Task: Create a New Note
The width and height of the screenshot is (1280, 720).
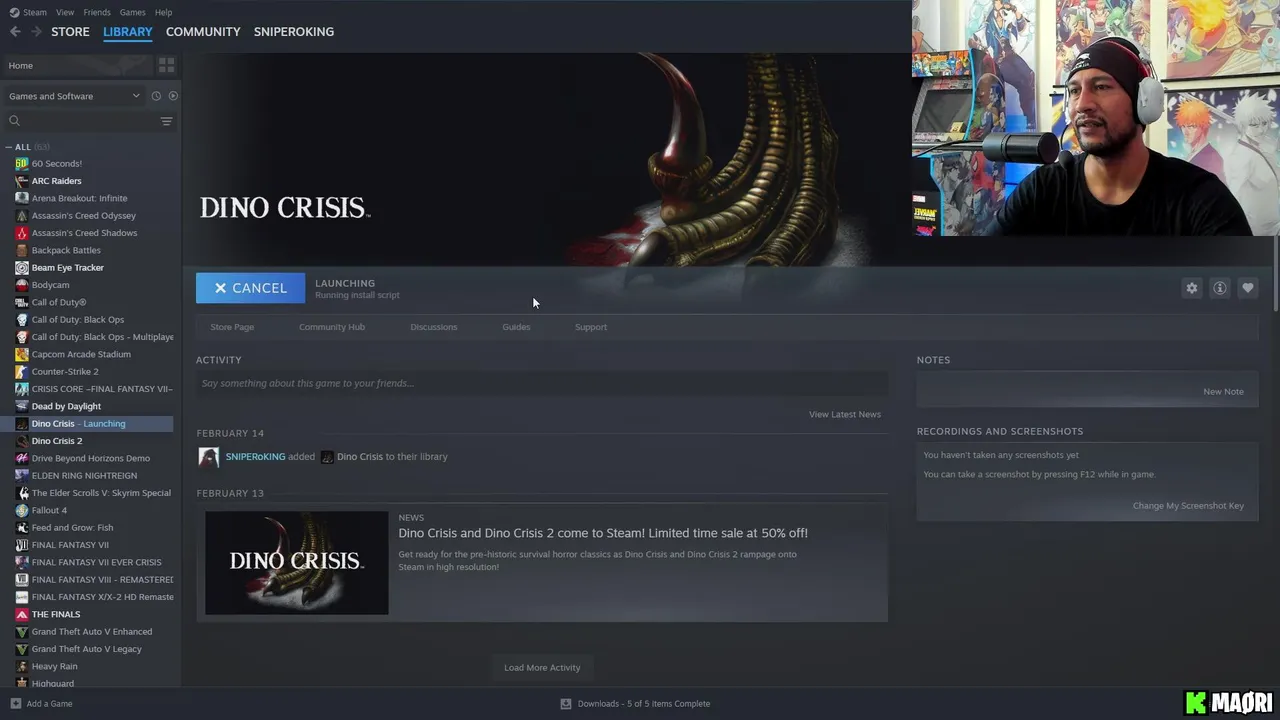Action: click(x=1223, y=392)
